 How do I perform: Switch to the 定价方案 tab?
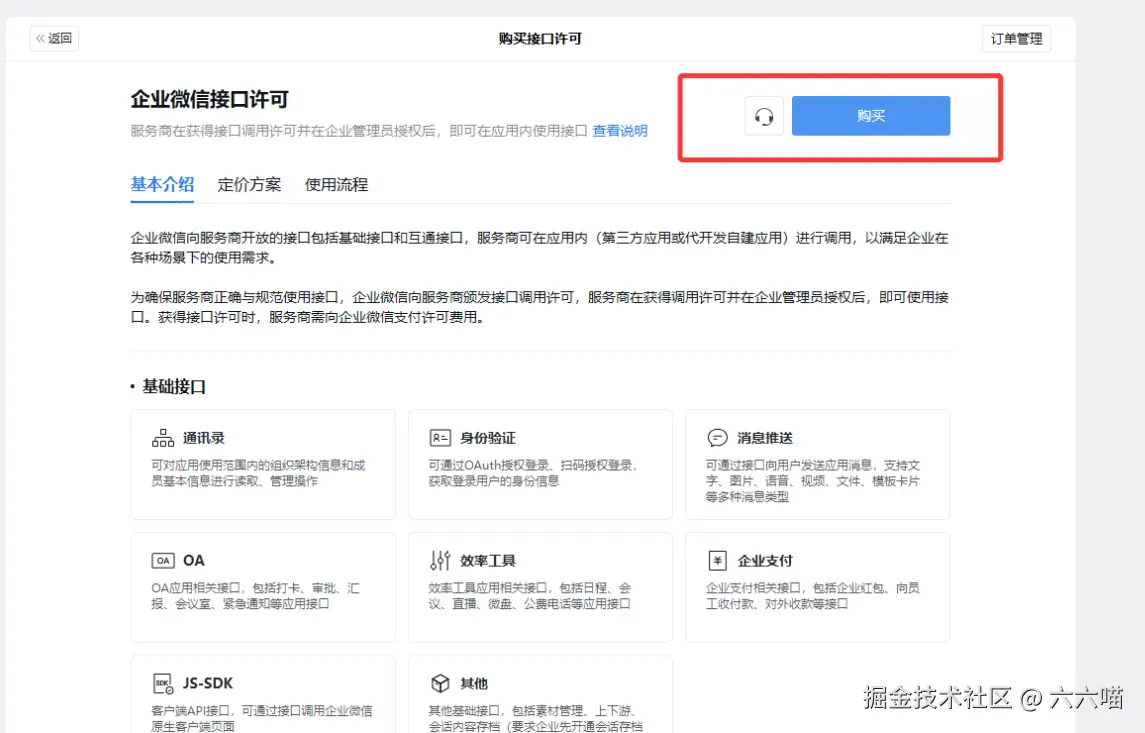249,185
